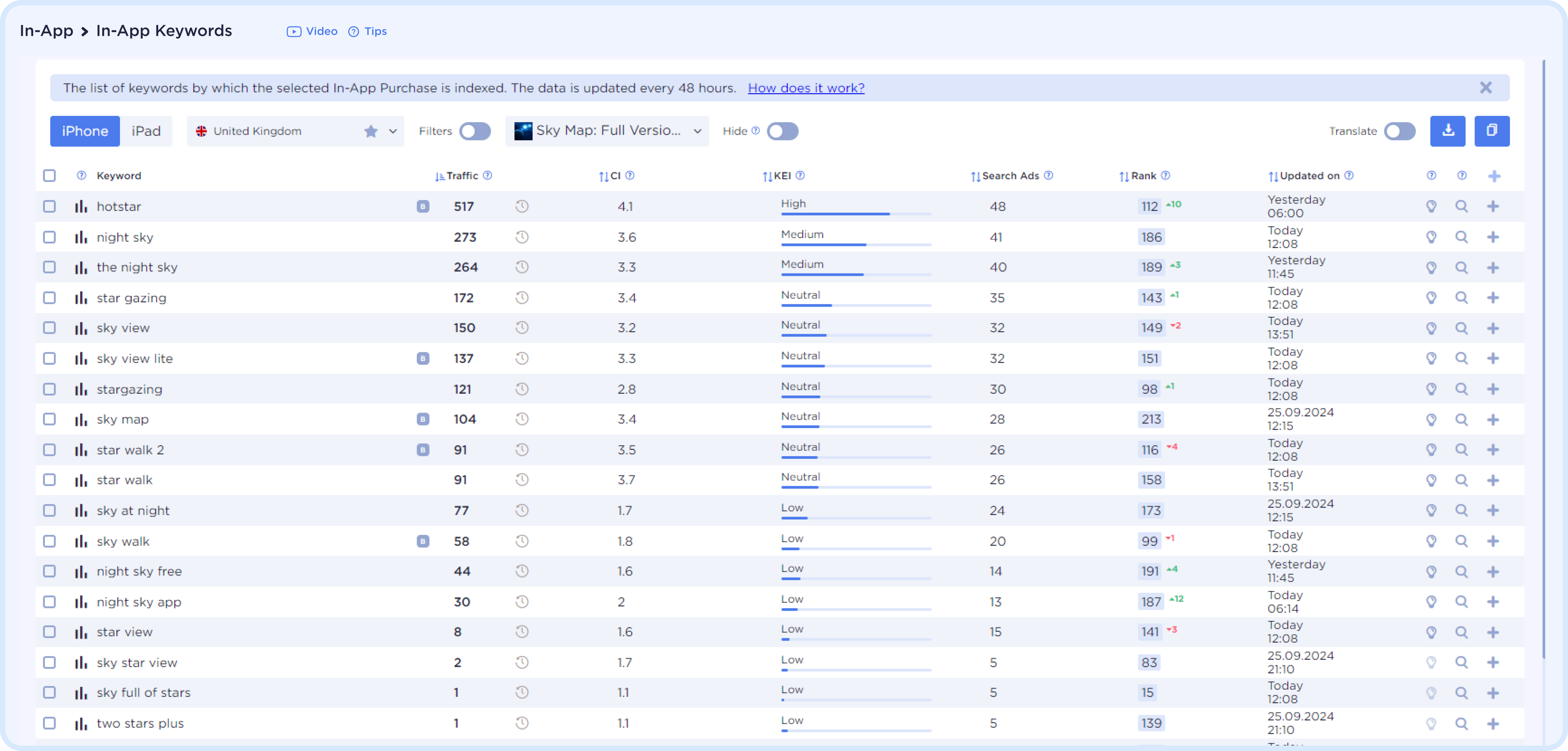Click the branded badge on sky view lite

(423, 358)
